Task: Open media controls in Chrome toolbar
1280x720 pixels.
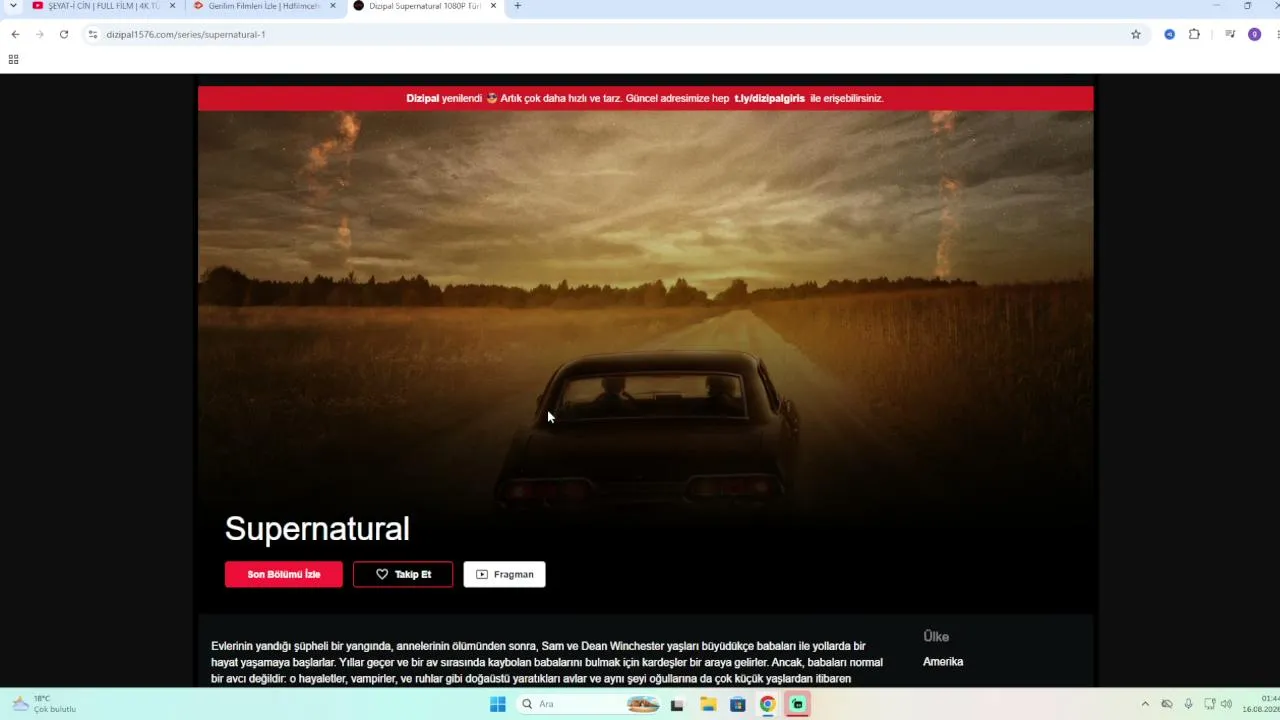Action: tap(1230, 34)
